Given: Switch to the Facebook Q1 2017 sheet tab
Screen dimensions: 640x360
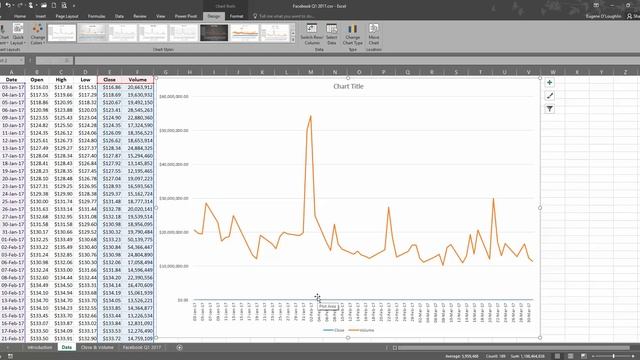Looking at the screenshot, I should click(x=142, y=347).
